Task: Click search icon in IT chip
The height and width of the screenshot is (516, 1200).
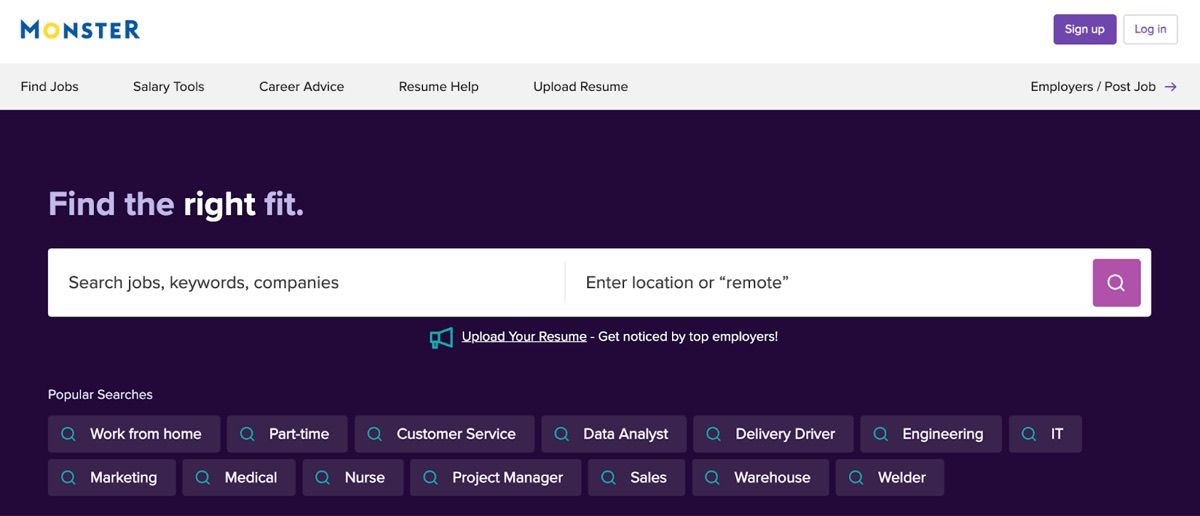Action: (x=1029, y=434)
